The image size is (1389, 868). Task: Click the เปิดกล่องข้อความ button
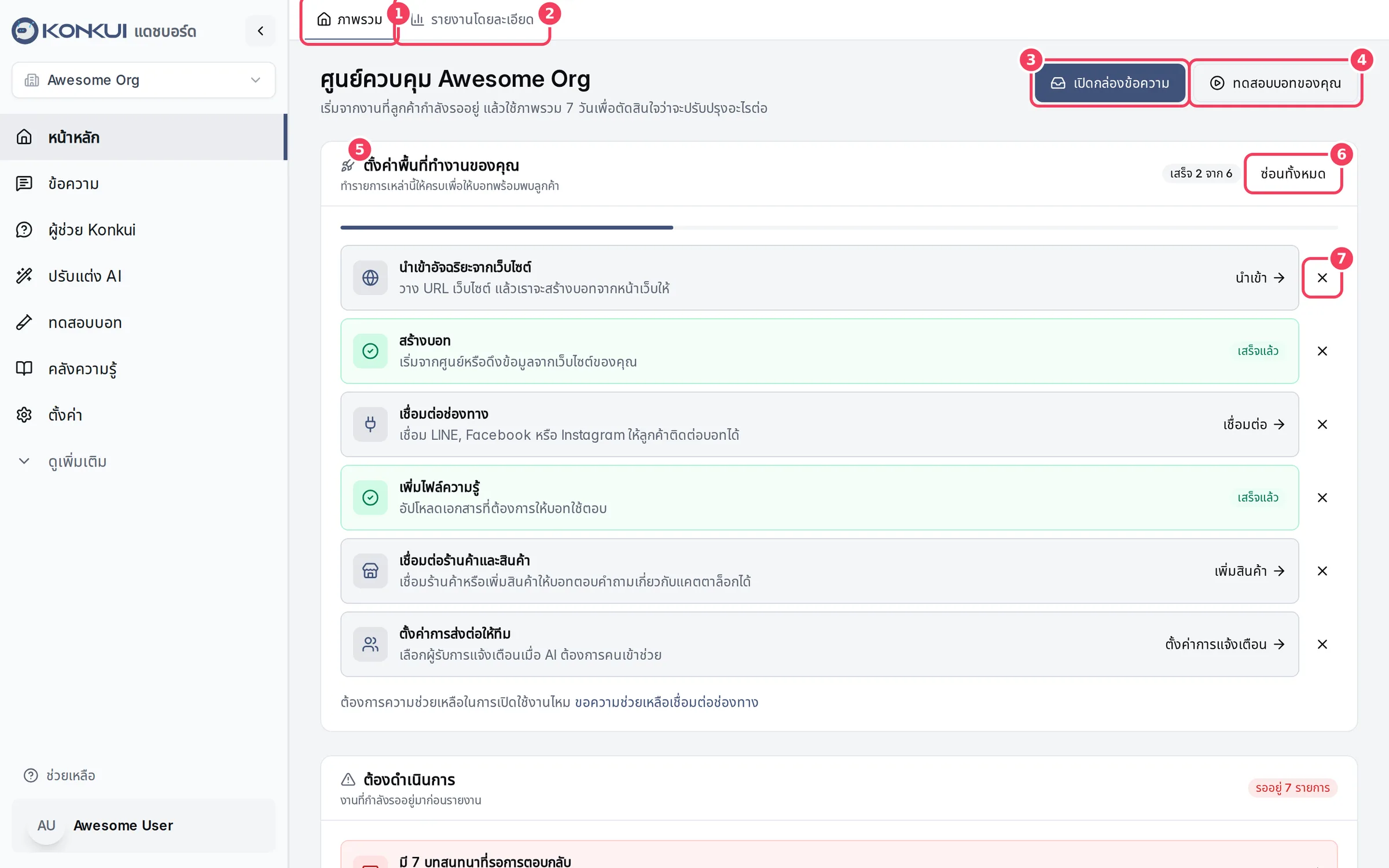click(1109, 83)
